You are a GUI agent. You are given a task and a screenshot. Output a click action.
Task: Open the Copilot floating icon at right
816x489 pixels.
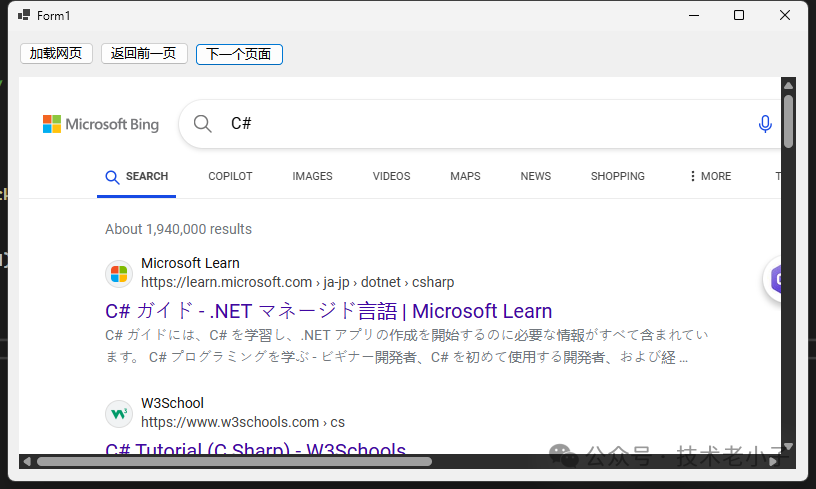click(777, 280)
